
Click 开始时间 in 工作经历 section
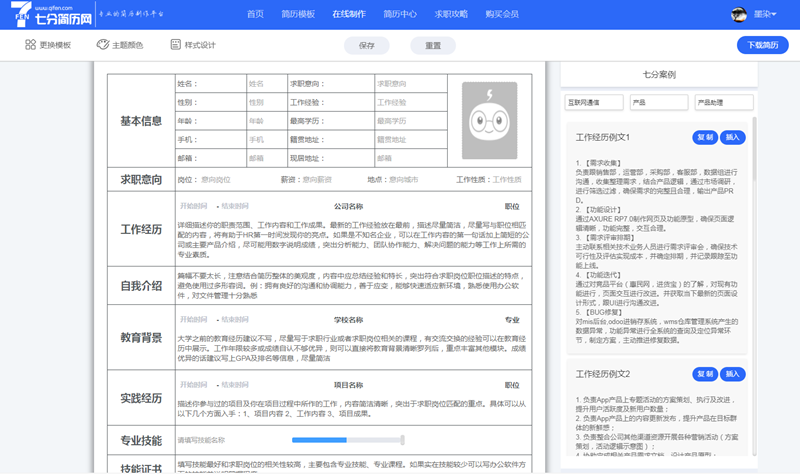(193, 206)
